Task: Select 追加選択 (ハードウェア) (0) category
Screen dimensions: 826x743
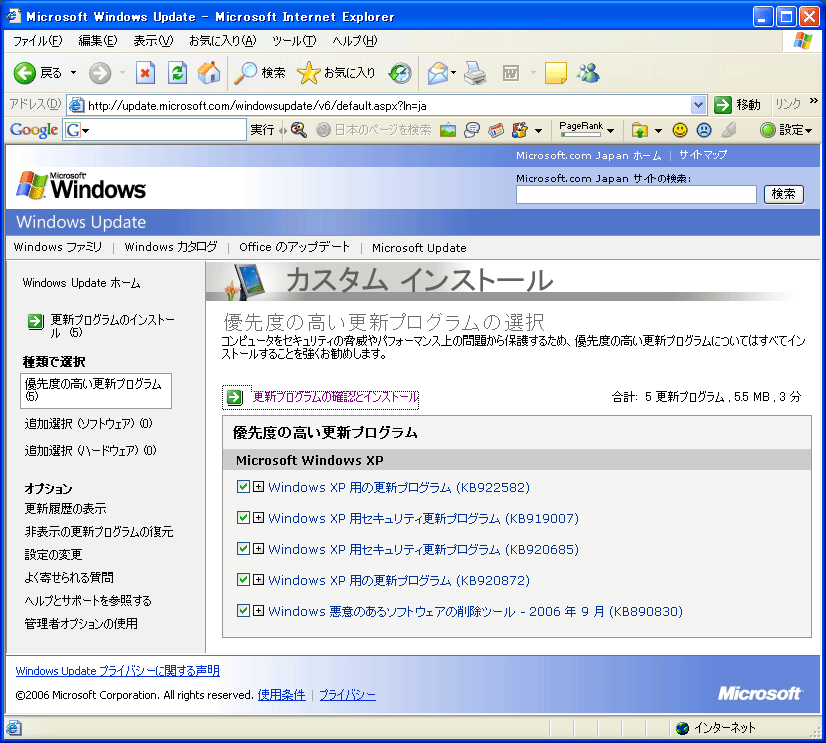Action: [91, 451]
